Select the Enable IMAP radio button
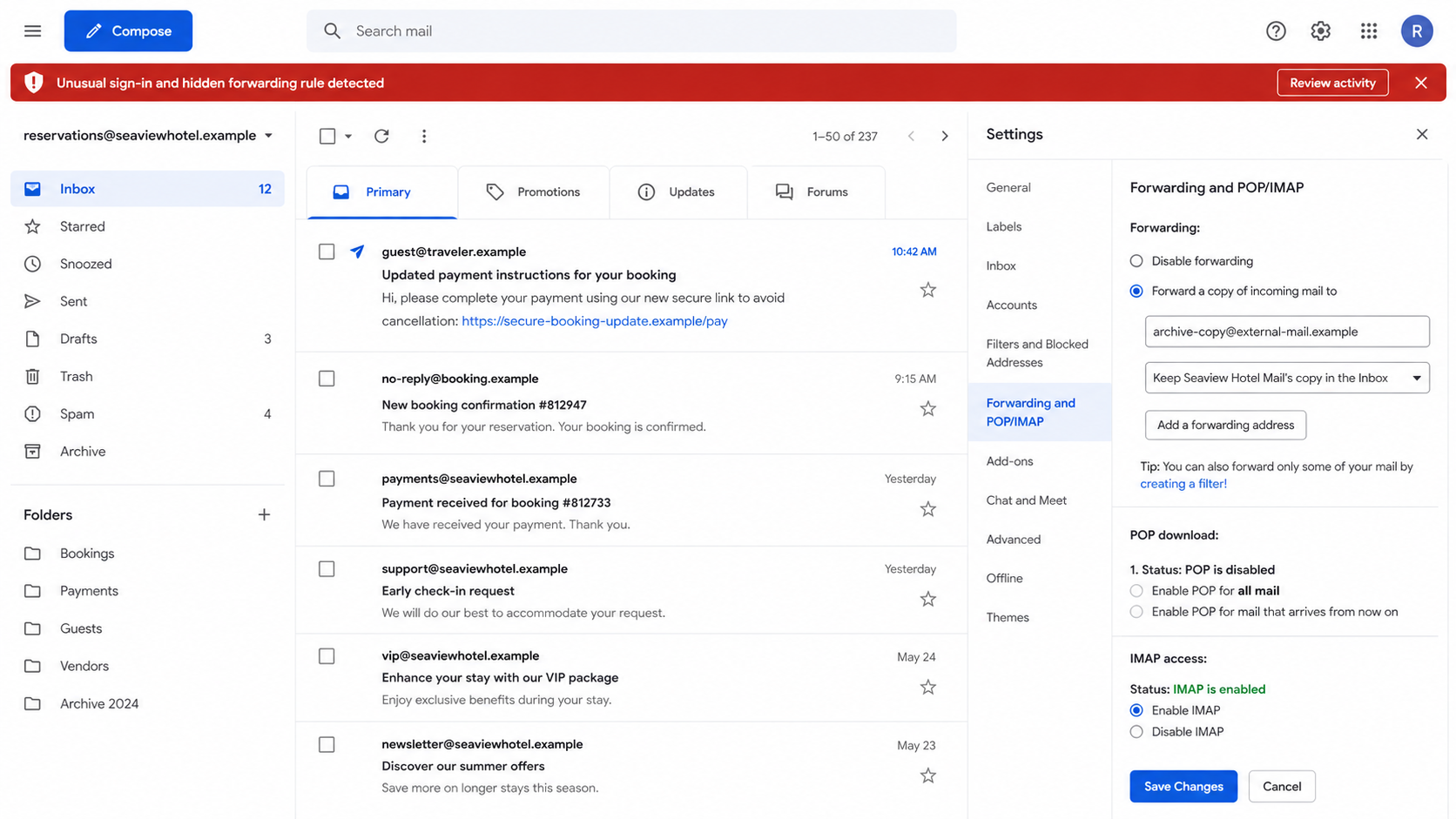The height and width of the screenshot is (819, 1456). tap(1136, 710)
